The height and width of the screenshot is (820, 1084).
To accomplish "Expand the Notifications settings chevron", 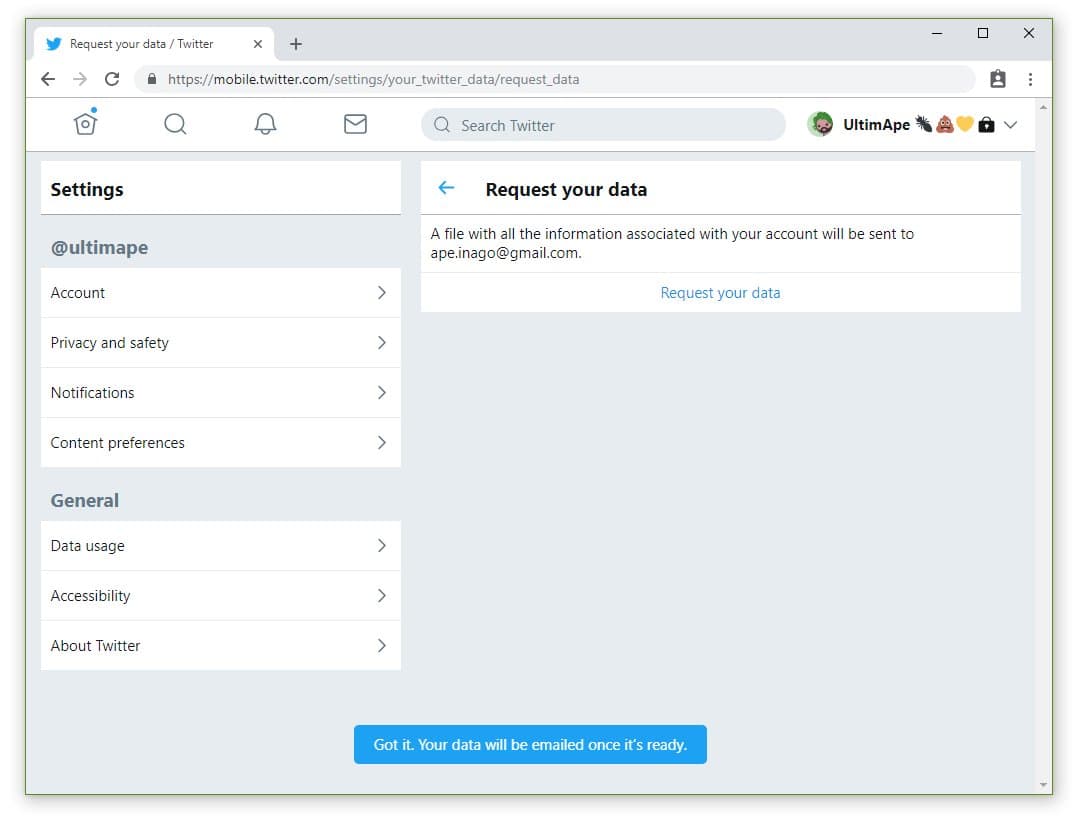I will [x=381, y=393].
